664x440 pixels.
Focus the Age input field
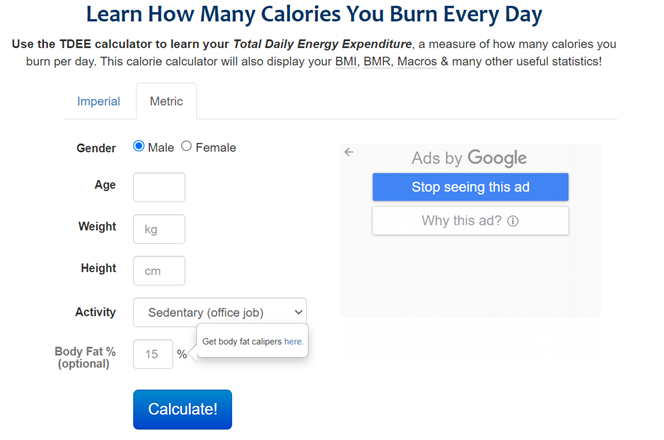(x=159, y=187)
